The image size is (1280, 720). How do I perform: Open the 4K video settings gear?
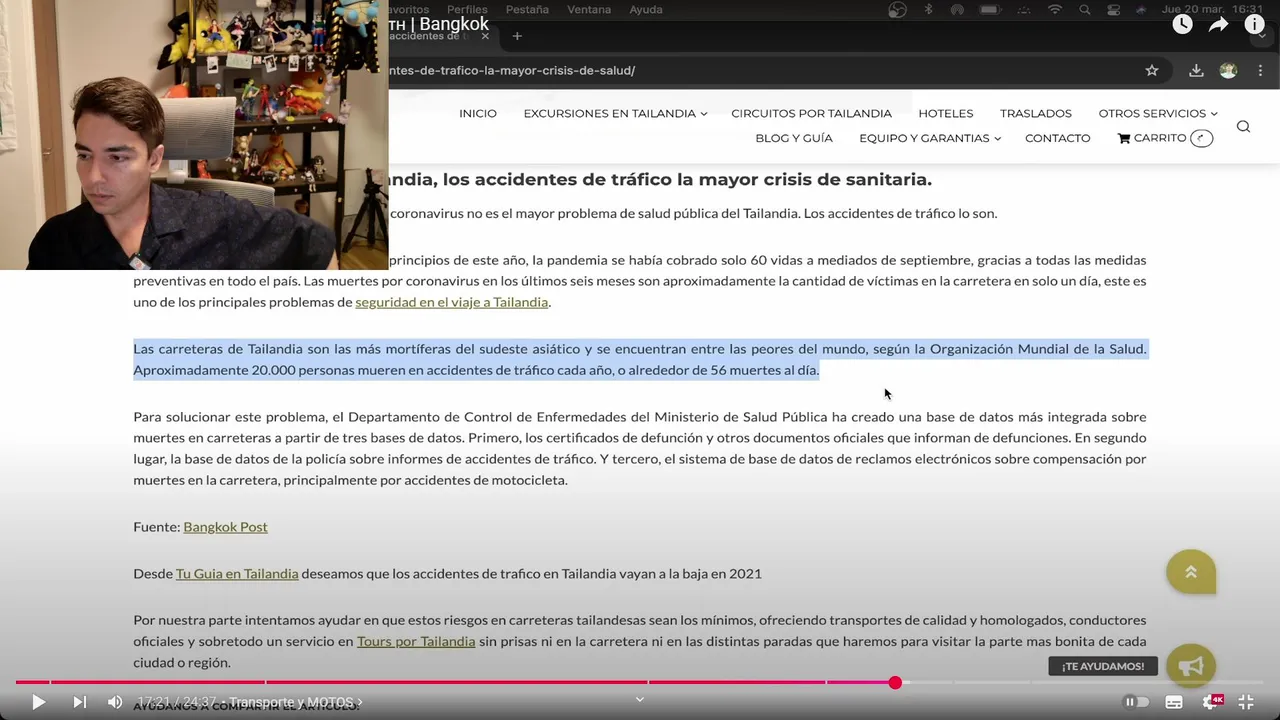pyautogui.click(x=1212, y=702)
